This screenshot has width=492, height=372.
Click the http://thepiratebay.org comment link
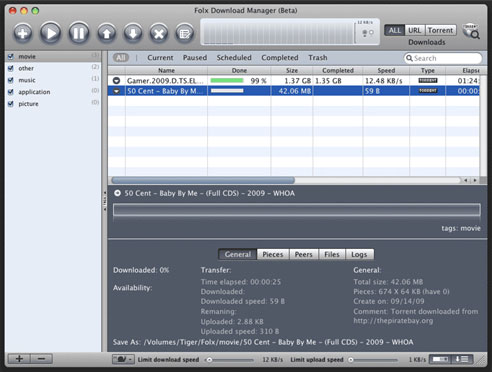tap(393, 321)
